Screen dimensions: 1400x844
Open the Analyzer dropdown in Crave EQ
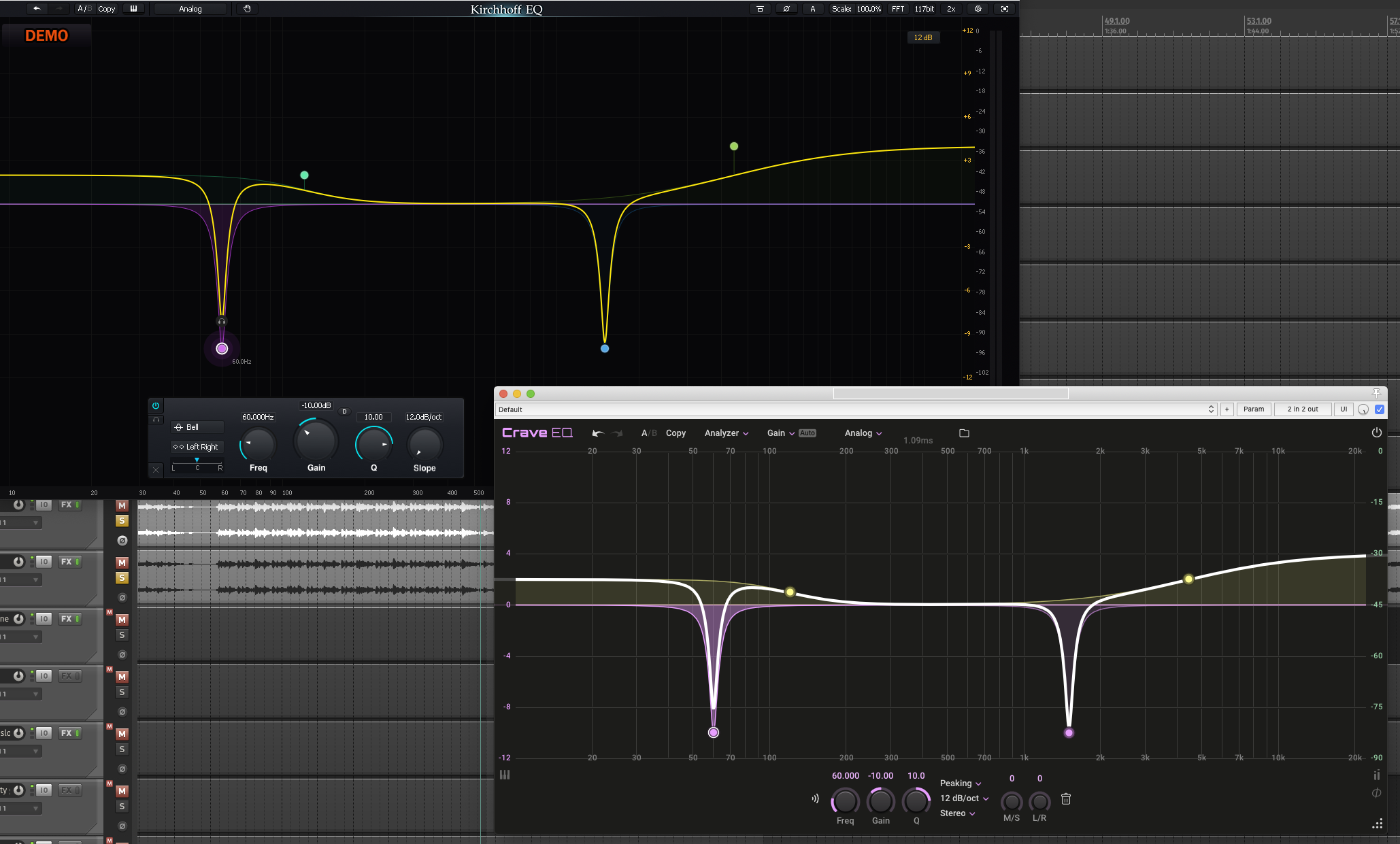tap(727, 433)
